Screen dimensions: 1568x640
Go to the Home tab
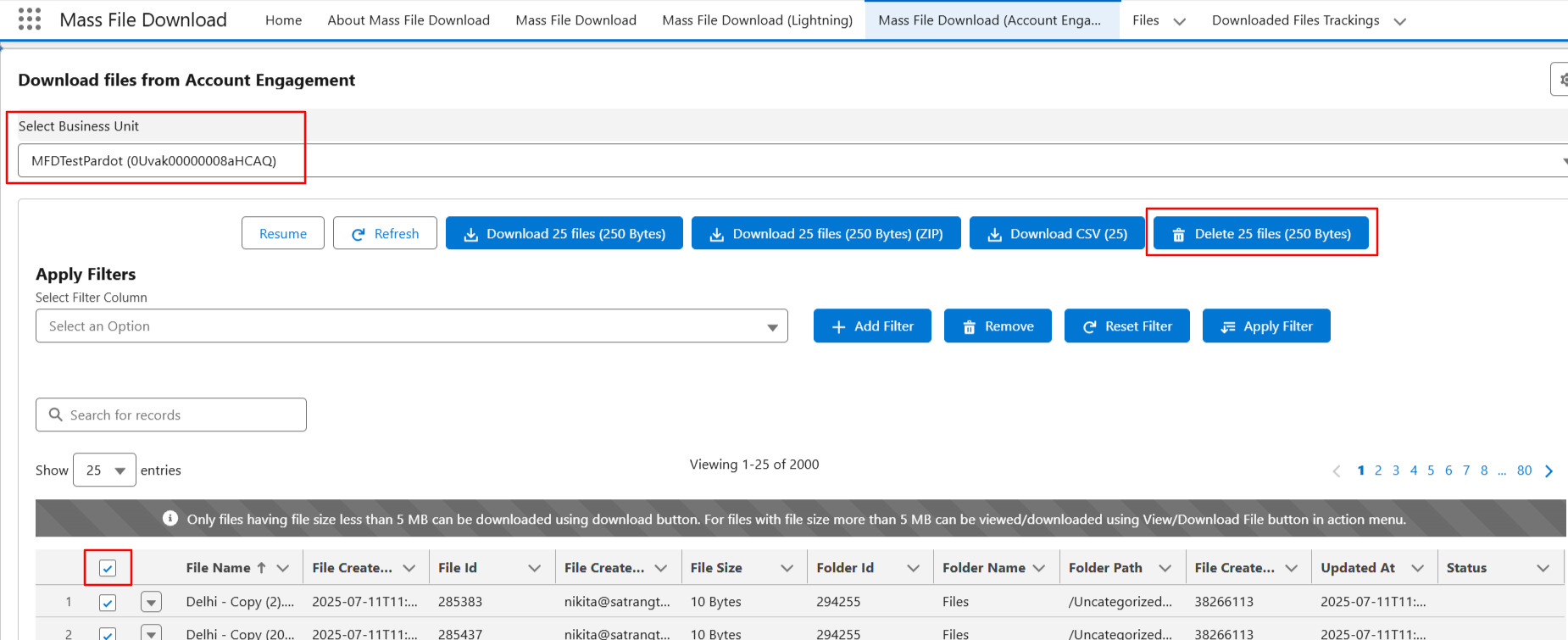coord(283,20)
